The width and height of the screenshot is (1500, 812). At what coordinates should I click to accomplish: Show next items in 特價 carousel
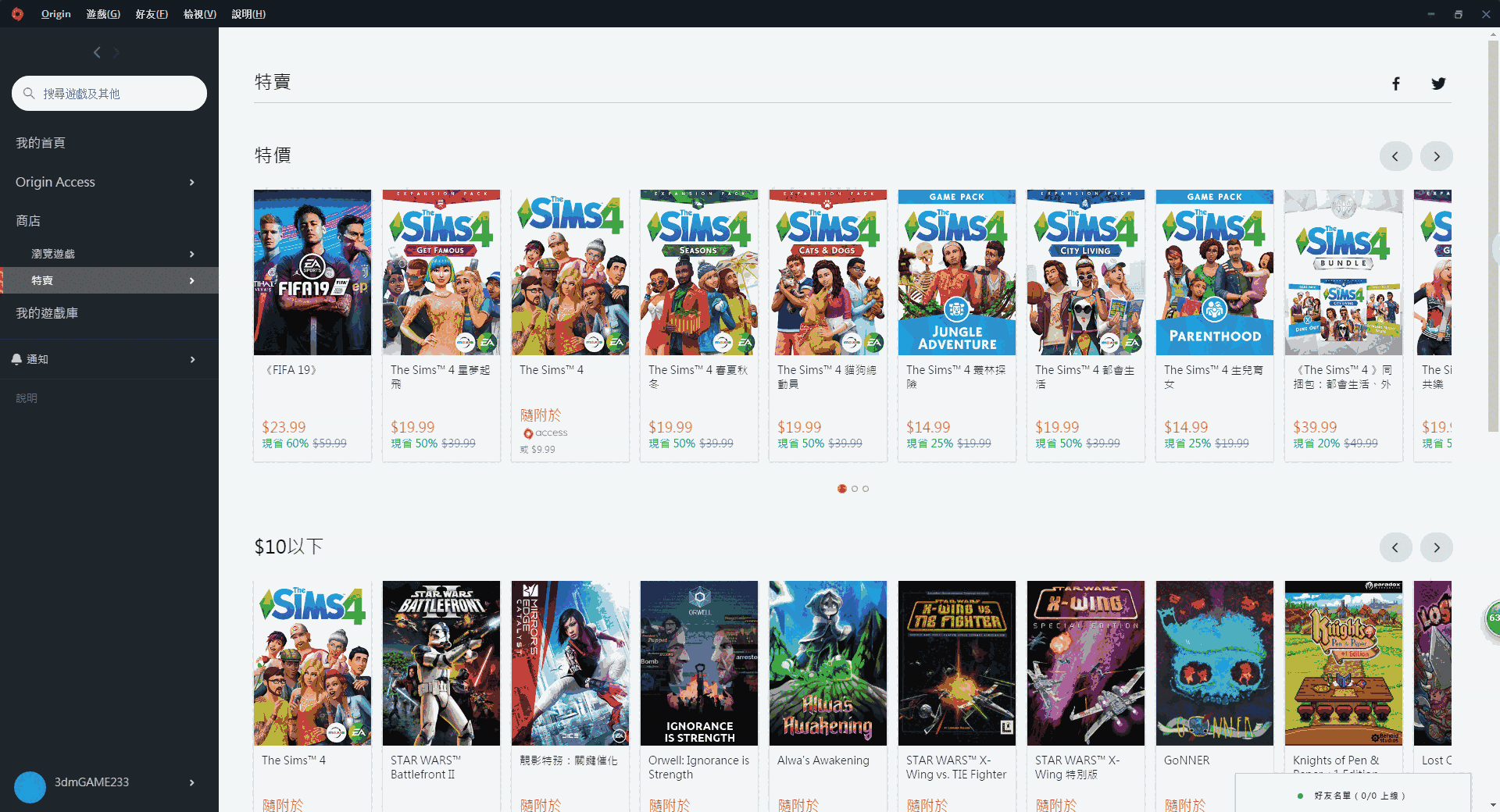1437,156
